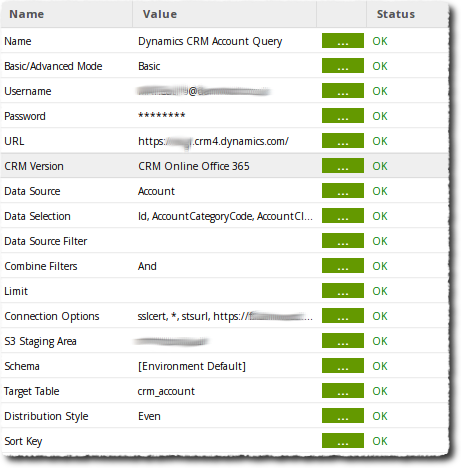Click OK status in the Sort Key row
The image size is (461, 468).
click(x=380, y=441)
